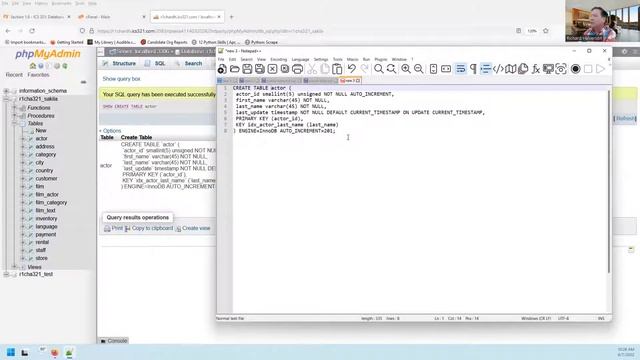Viewport: 640px width, 360px height.
Task: Click phpMyAdmin home icon in sidebar
Action: [33, 66]
